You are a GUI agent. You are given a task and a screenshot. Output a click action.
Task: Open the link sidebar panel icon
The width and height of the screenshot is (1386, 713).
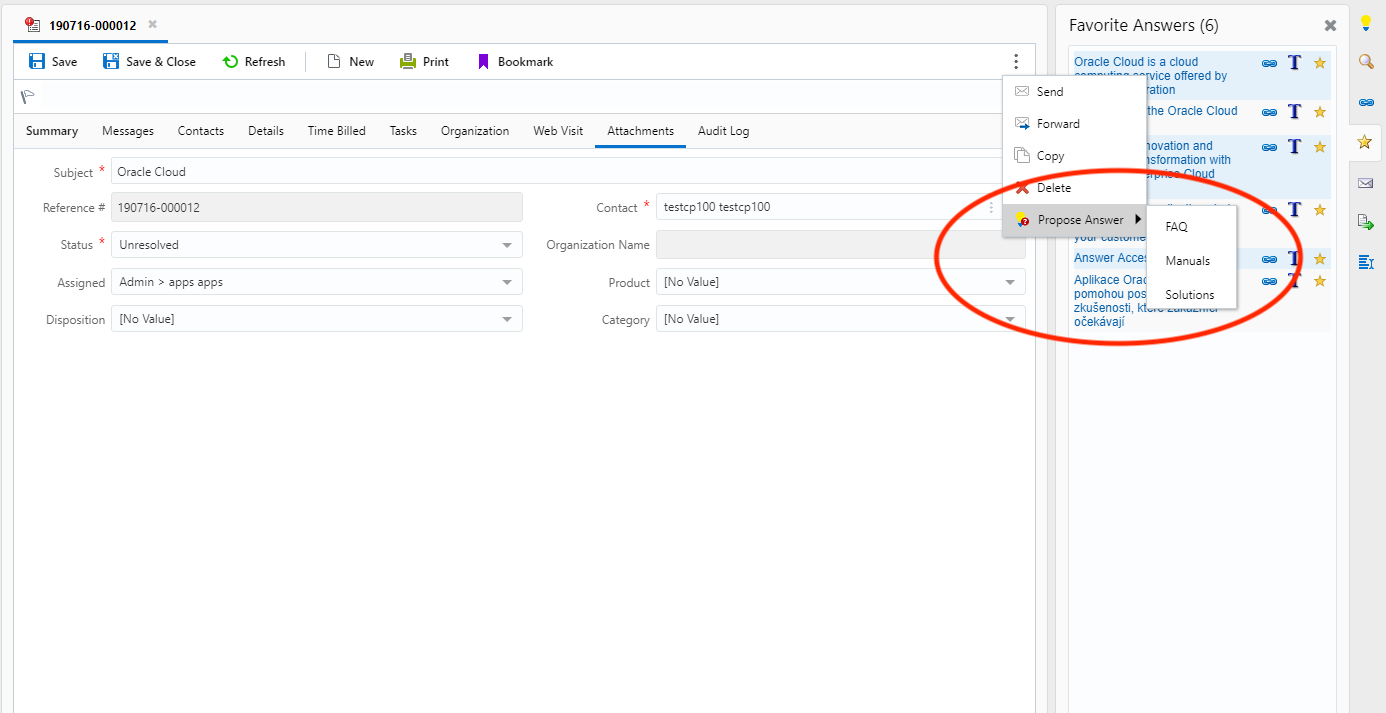pos(1365,102)
